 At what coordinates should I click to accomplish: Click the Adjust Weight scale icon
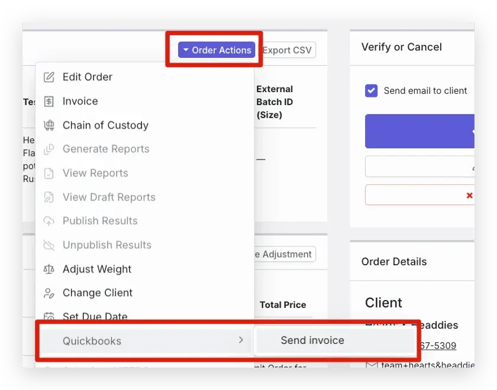(49, 269)
